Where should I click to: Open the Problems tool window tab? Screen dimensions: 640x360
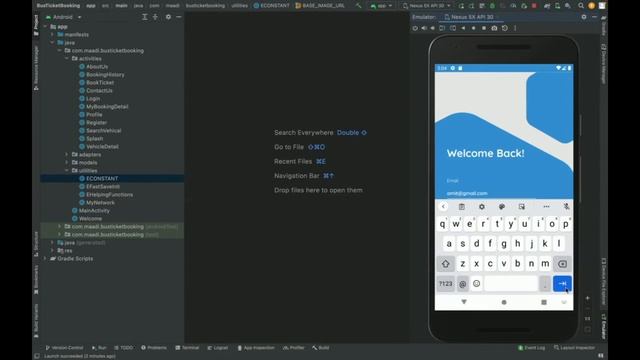point(154,348)
